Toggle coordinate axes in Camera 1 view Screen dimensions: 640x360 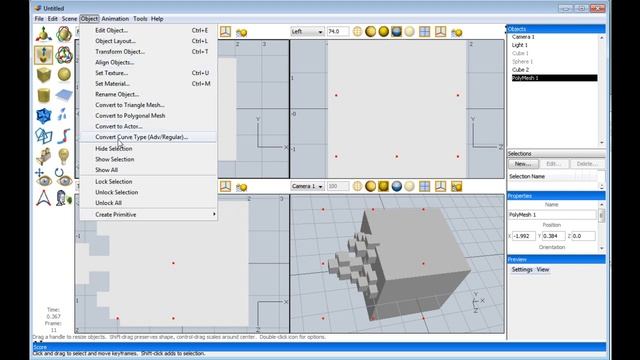[440, 186]
